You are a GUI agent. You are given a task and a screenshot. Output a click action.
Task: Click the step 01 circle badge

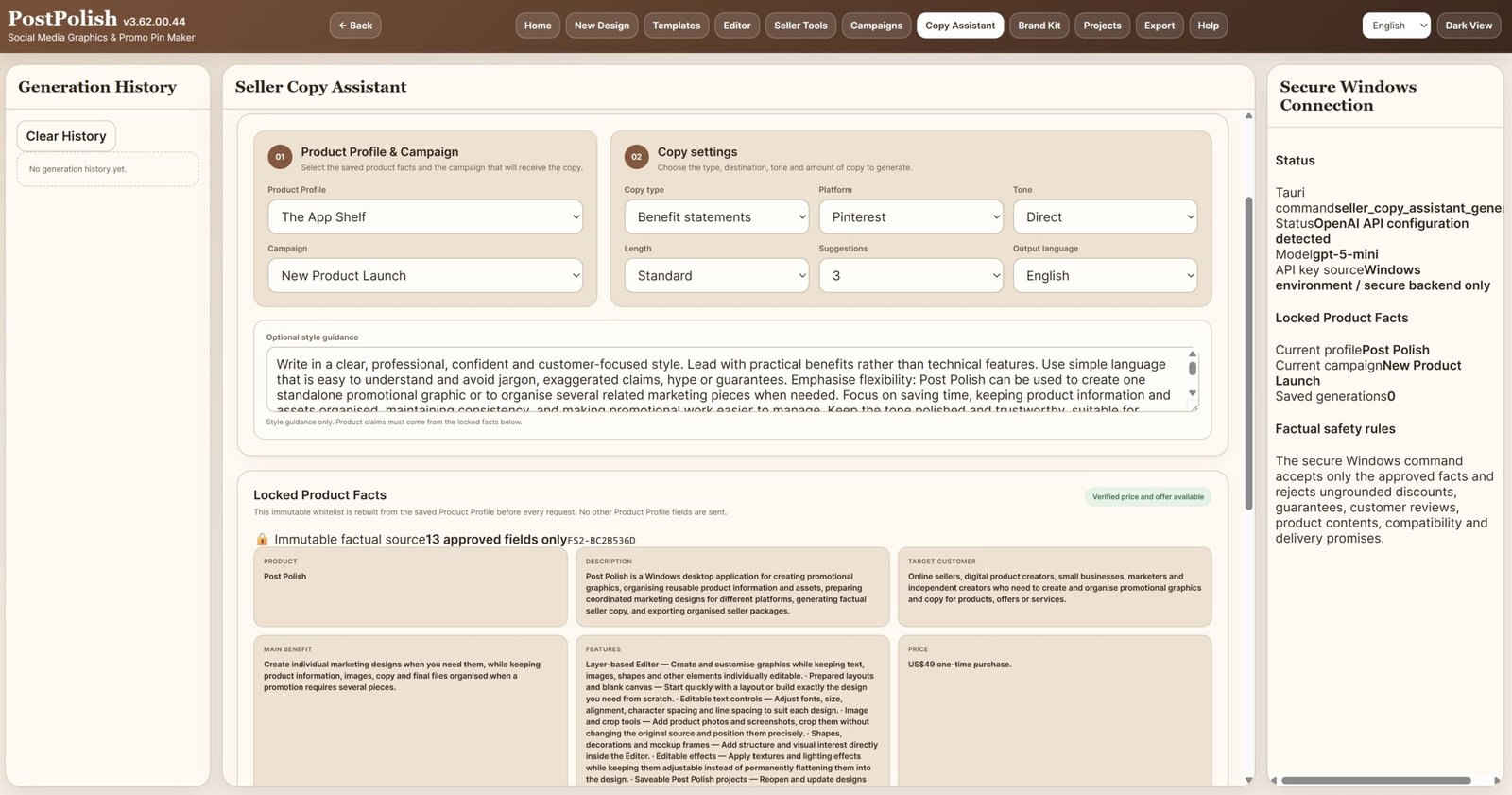280,157
